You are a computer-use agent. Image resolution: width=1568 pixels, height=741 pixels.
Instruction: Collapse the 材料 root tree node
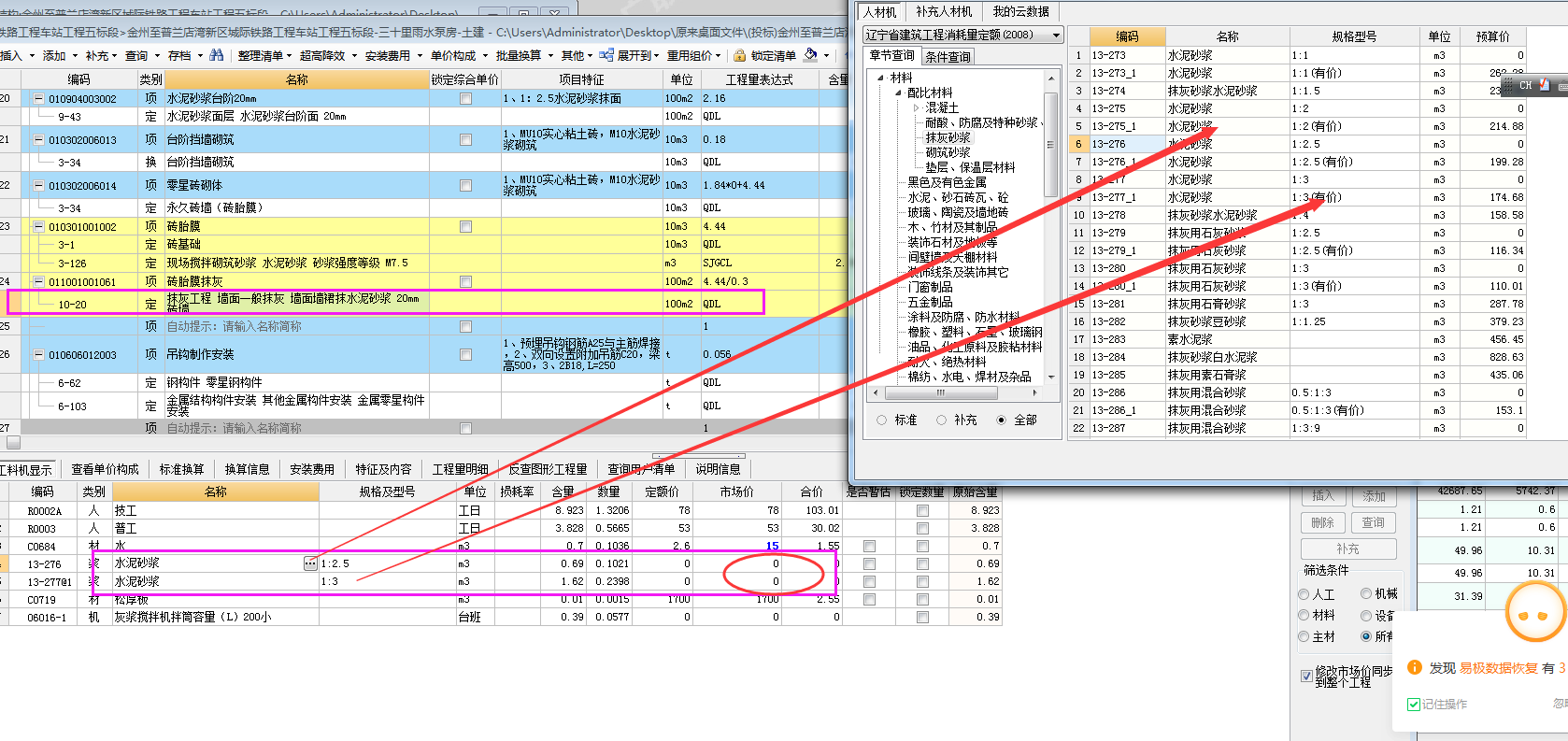pos(881,78)
